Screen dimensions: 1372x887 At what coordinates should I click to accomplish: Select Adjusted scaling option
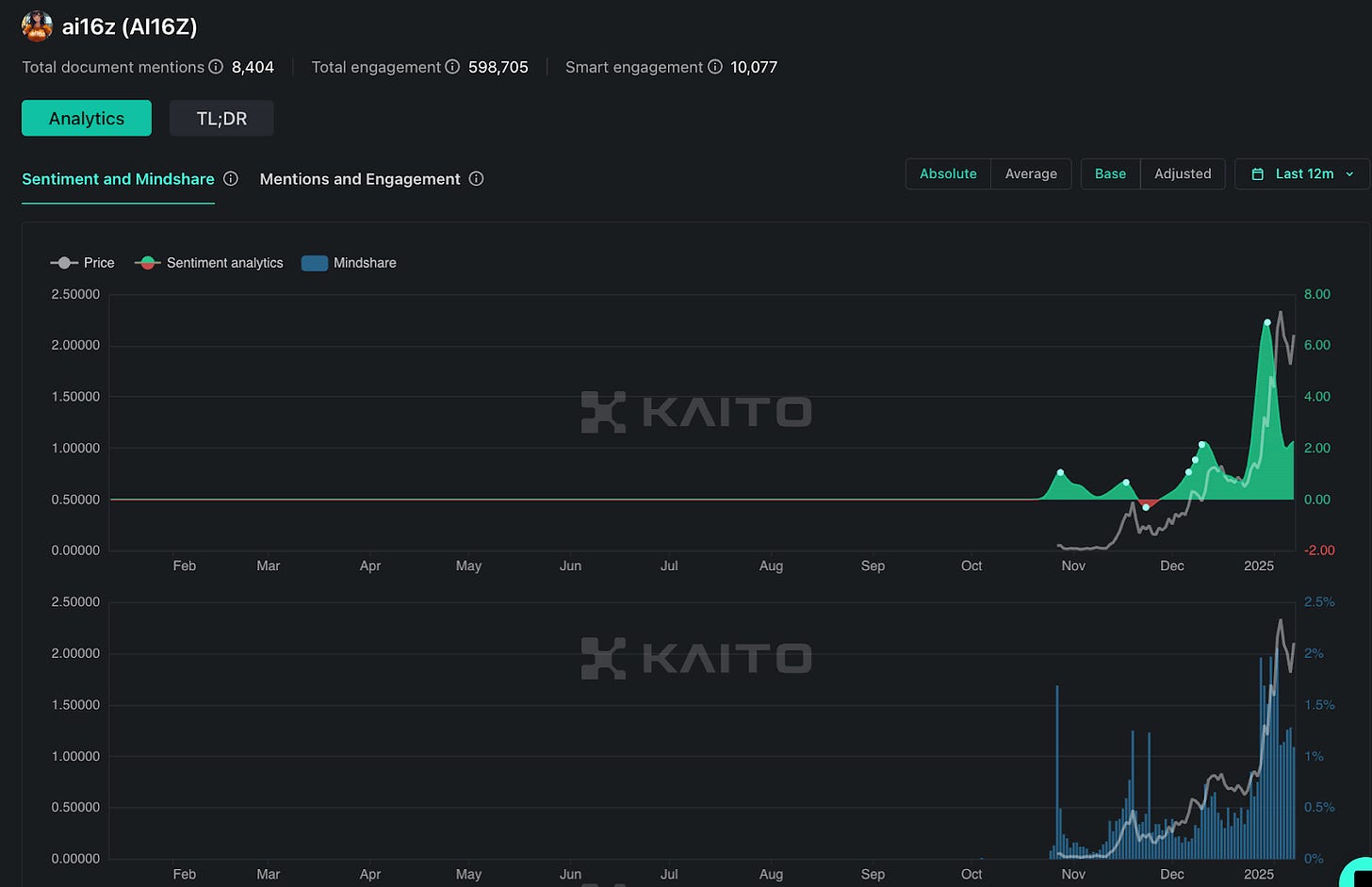[1183, 173]
